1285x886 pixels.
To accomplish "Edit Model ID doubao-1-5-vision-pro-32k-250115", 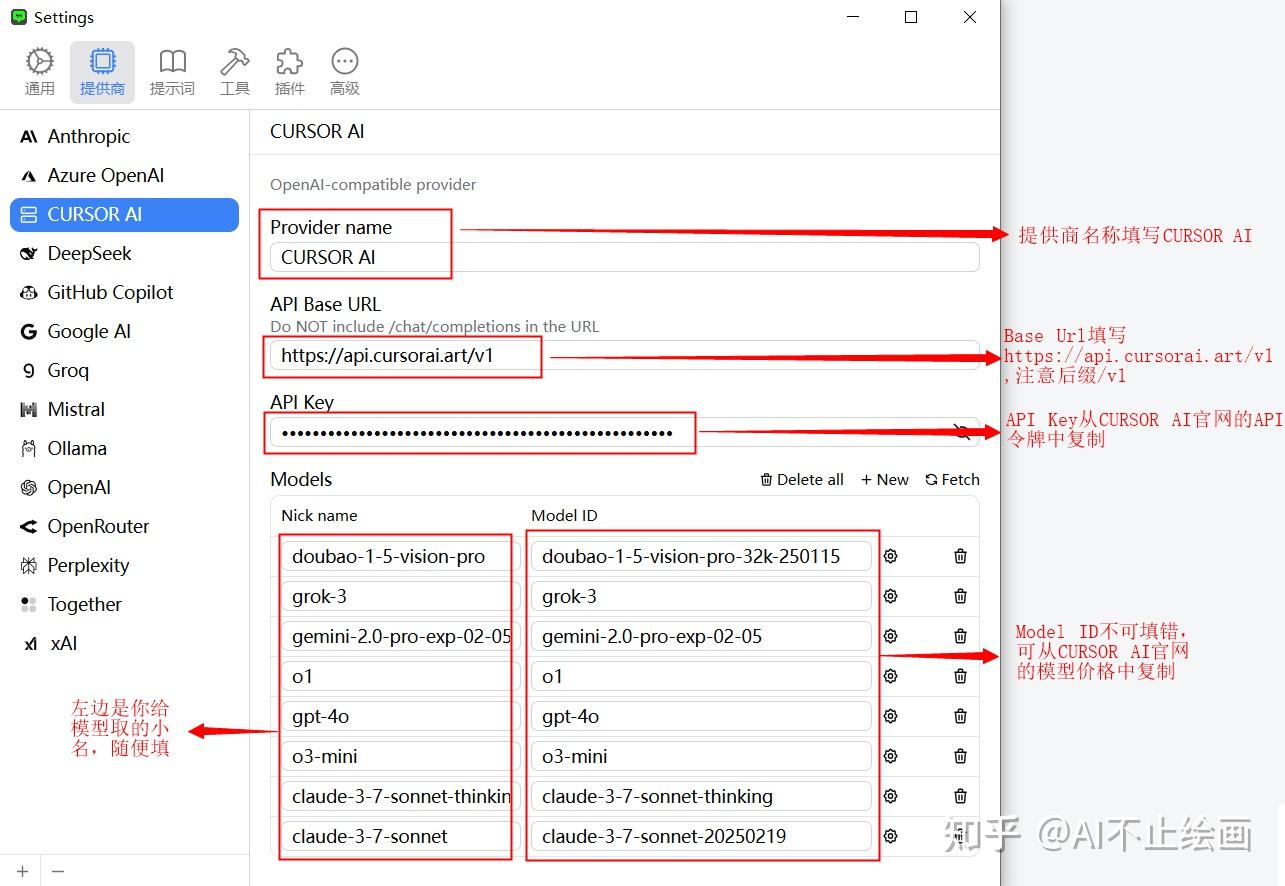I will (701, 556).
